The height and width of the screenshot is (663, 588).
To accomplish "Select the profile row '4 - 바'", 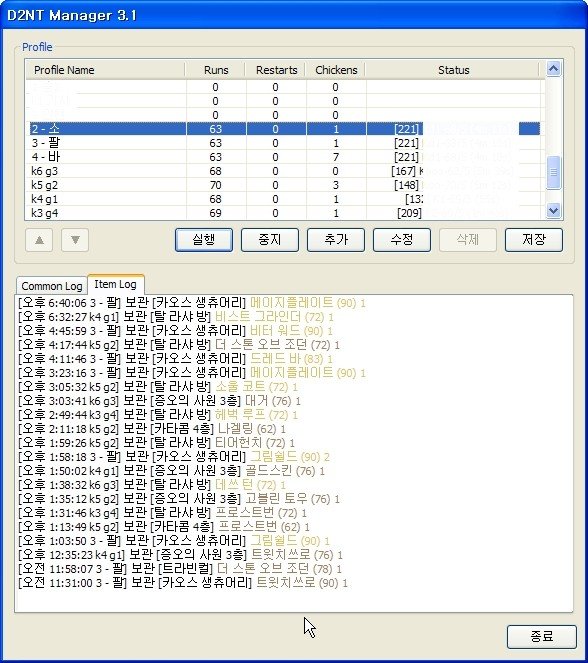I will 283,157.
